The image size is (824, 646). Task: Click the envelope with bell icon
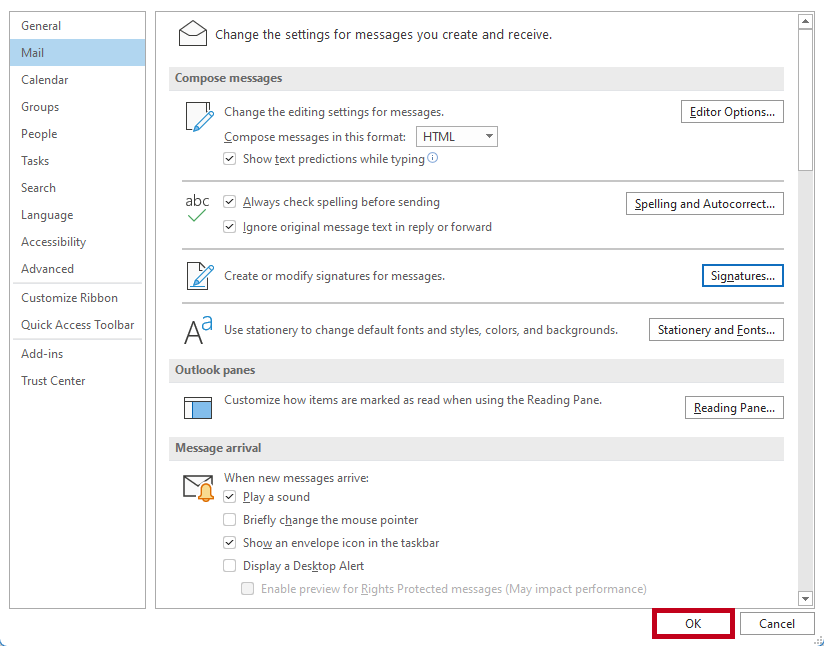(198, 488)
